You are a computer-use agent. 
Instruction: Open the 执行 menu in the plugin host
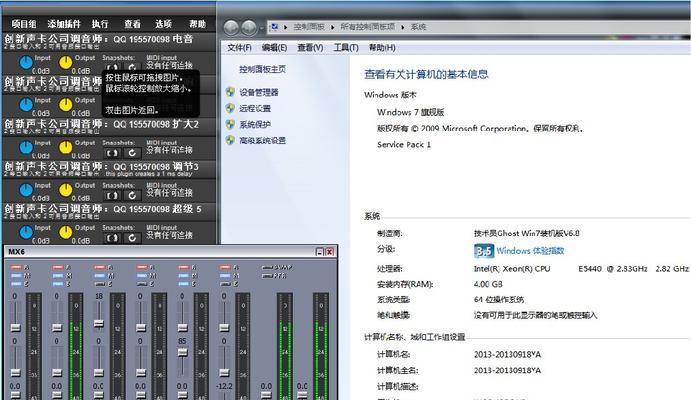[100, 24]
